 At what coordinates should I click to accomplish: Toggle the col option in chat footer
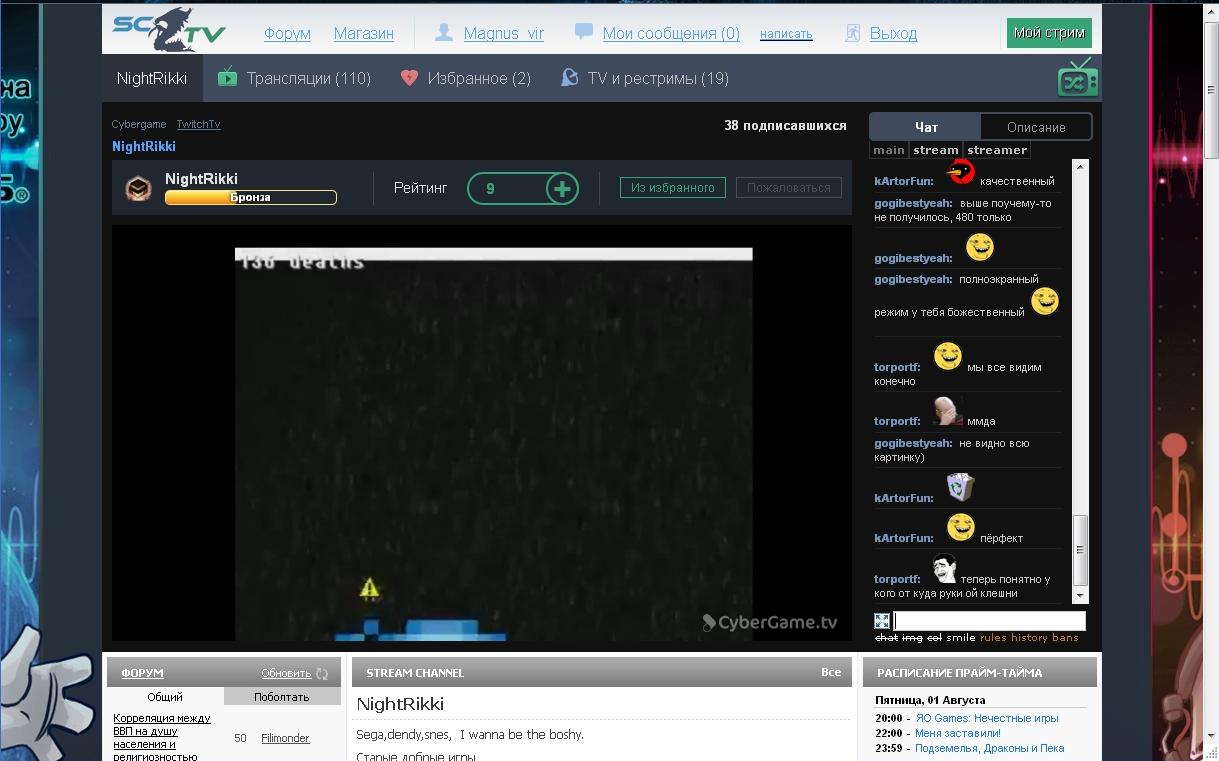click(x=934, y=637)
